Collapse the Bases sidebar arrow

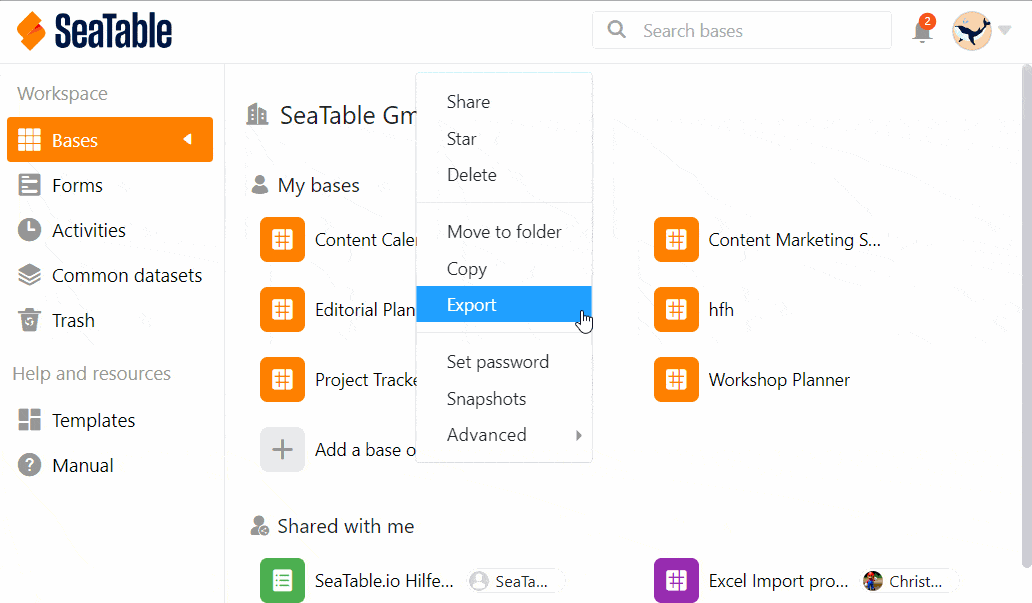187,140
